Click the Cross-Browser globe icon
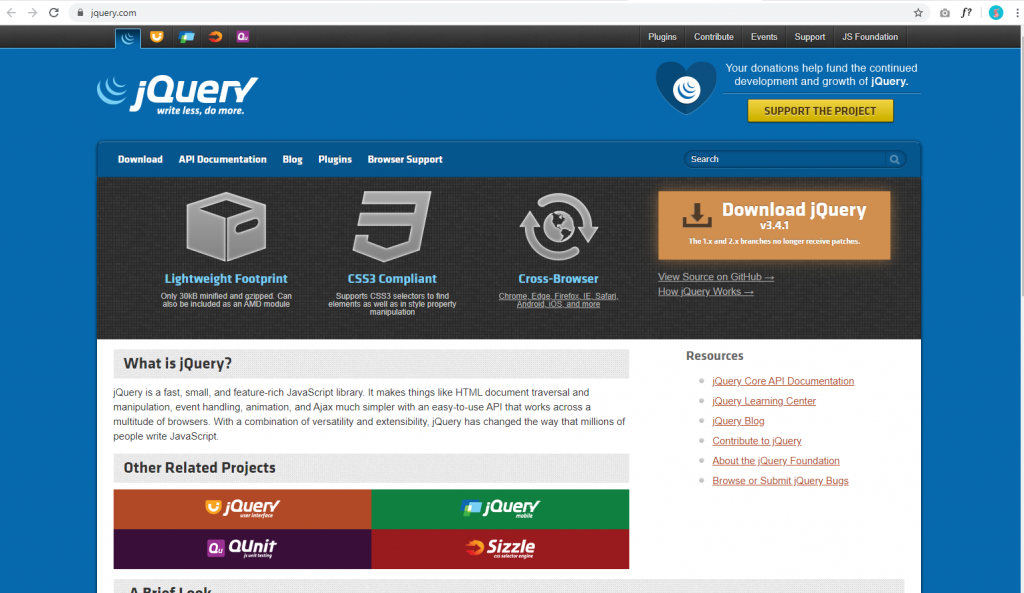 (558, 227)
